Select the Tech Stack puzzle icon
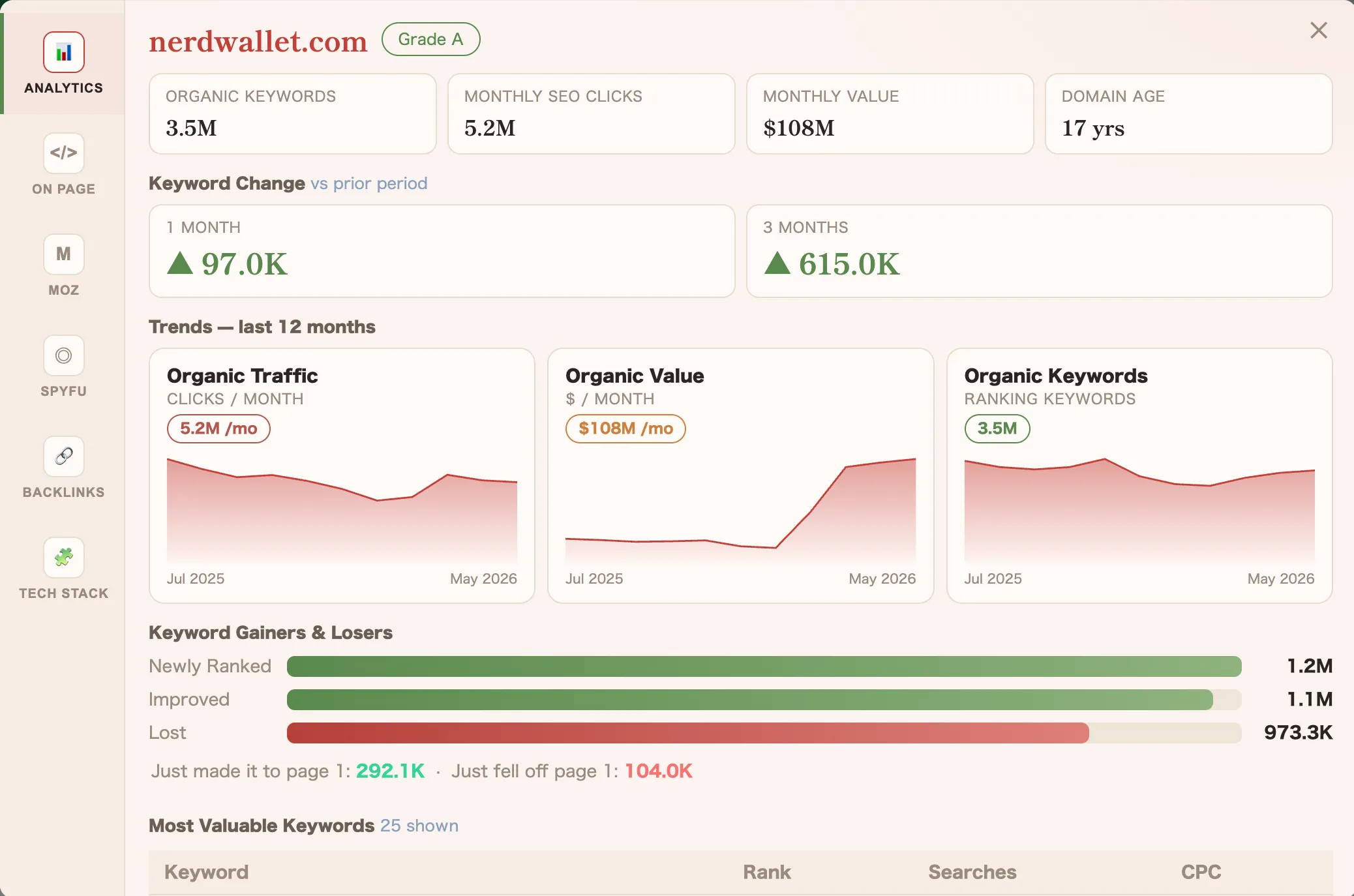 coord(64,558)
